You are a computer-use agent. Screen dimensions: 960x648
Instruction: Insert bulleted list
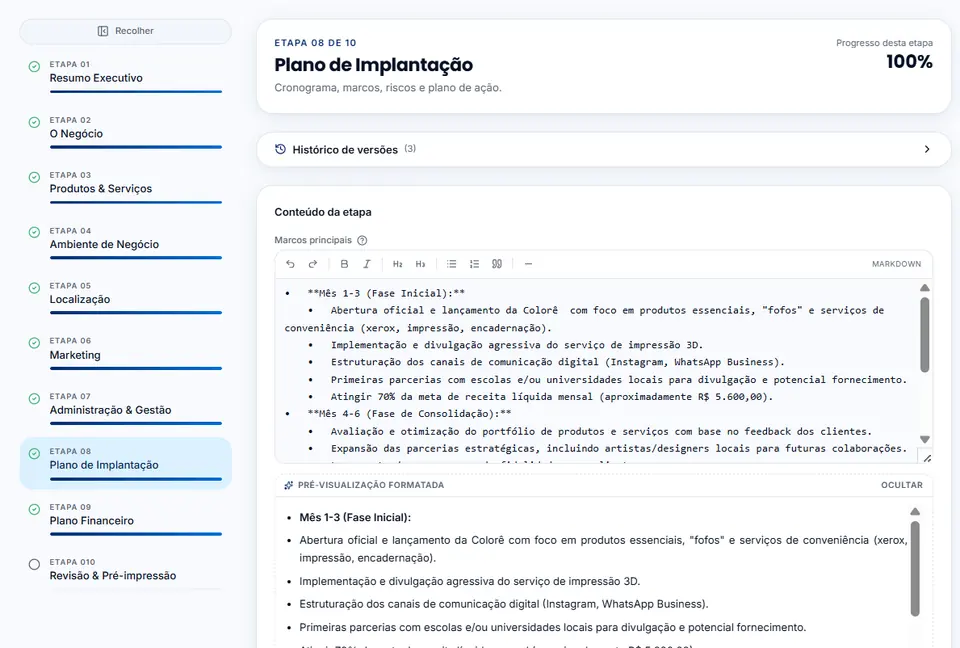point(451,264)
